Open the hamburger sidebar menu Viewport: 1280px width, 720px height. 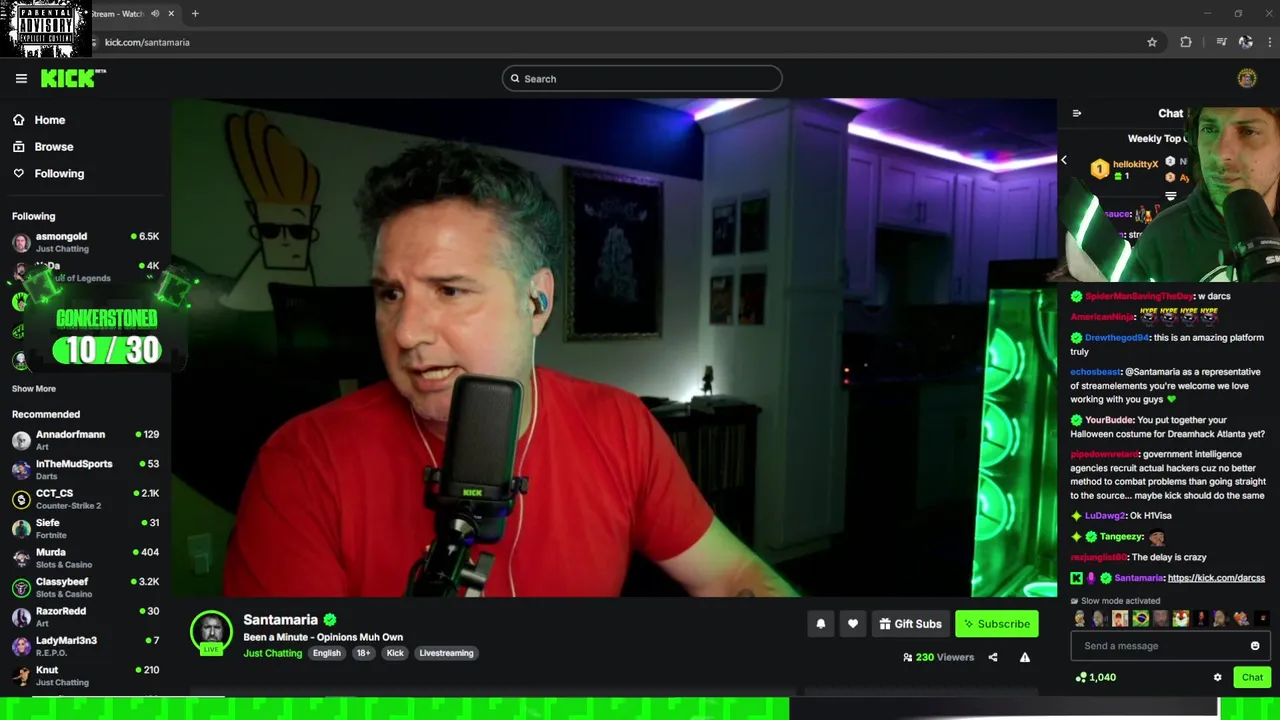click(21, 78)
